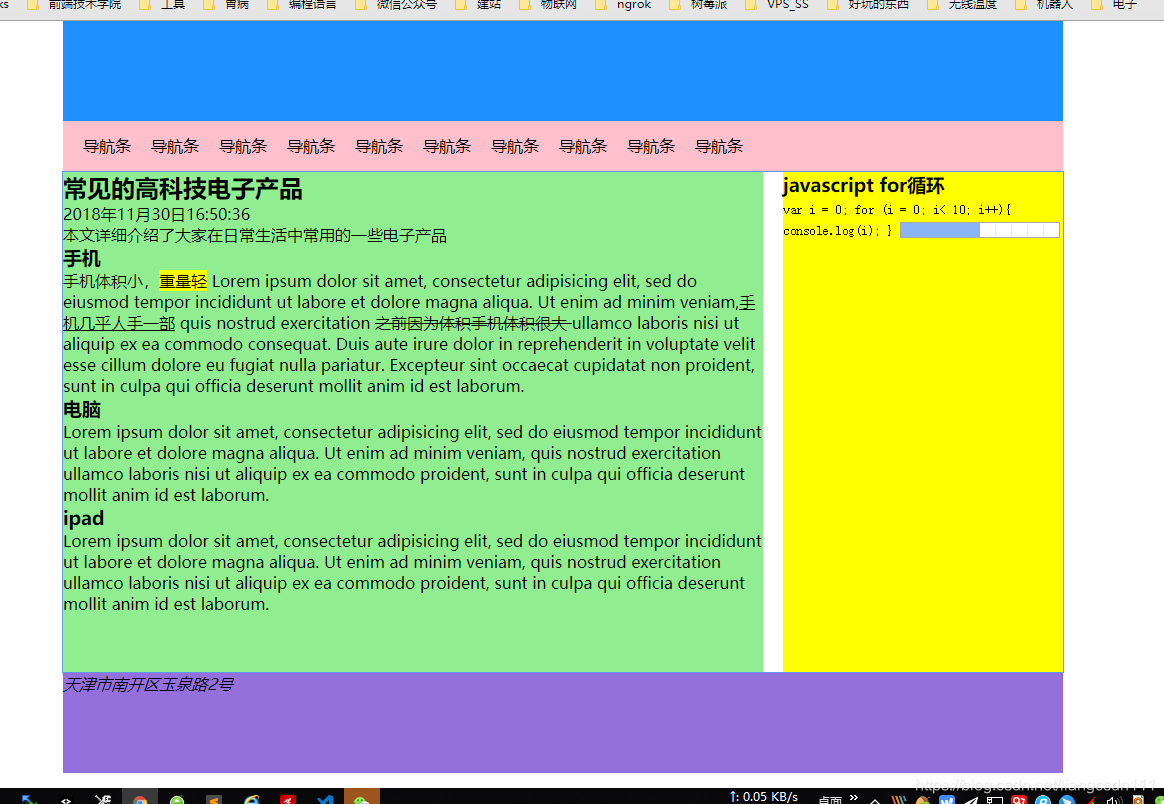Screen dimensions: 1164x804
Task: Open the 微信公众号 bookmark folder
Action: (x=396, y=4)
